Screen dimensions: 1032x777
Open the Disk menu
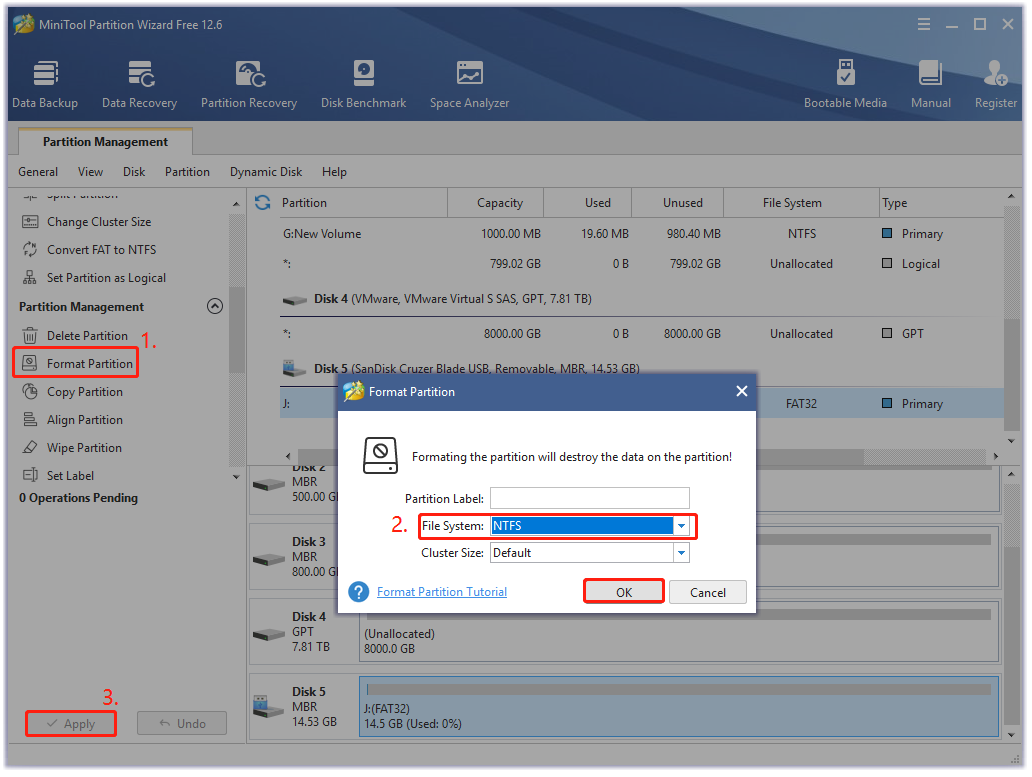click(134, 172)
